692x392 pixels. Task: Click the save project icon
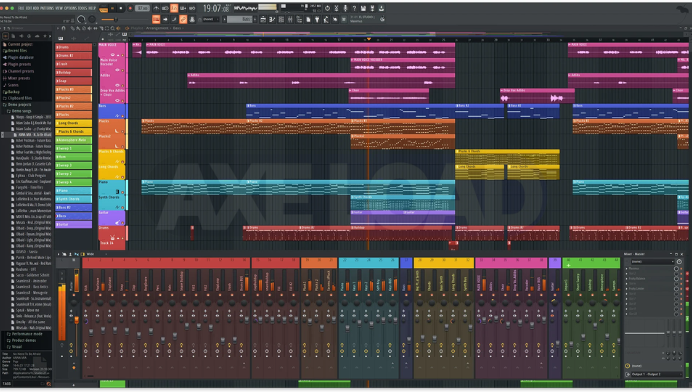tap(363, 8)
